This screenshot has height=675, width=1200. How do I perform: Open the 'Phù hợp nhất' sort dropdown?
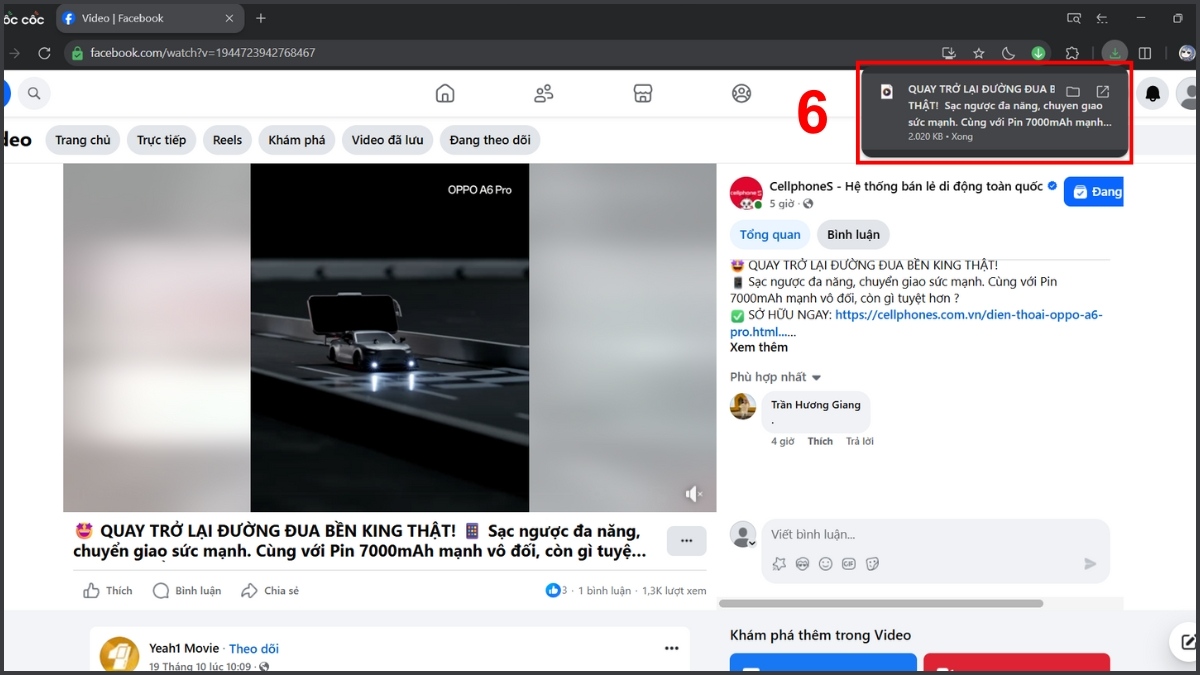[x=775, y=377]
